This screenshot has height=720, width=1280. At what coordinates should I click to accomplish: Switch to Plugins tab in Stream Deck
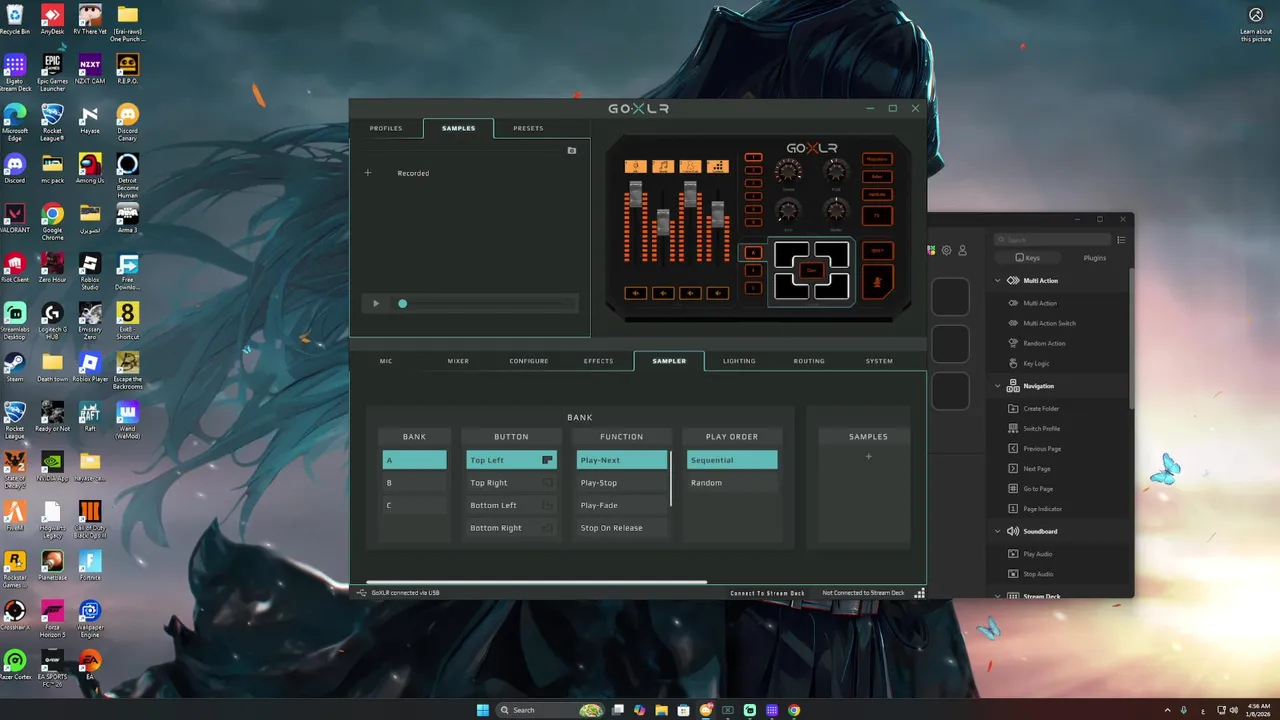[x=1095, y=258]
